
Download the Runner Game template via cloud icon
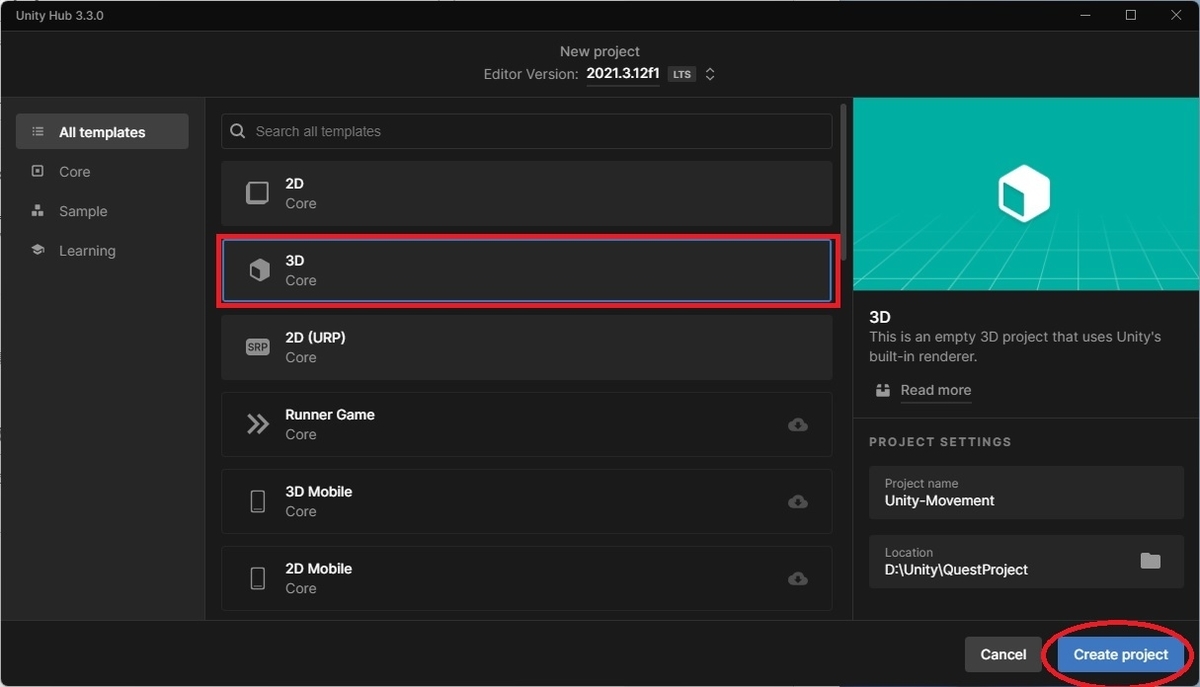(798, 424)
